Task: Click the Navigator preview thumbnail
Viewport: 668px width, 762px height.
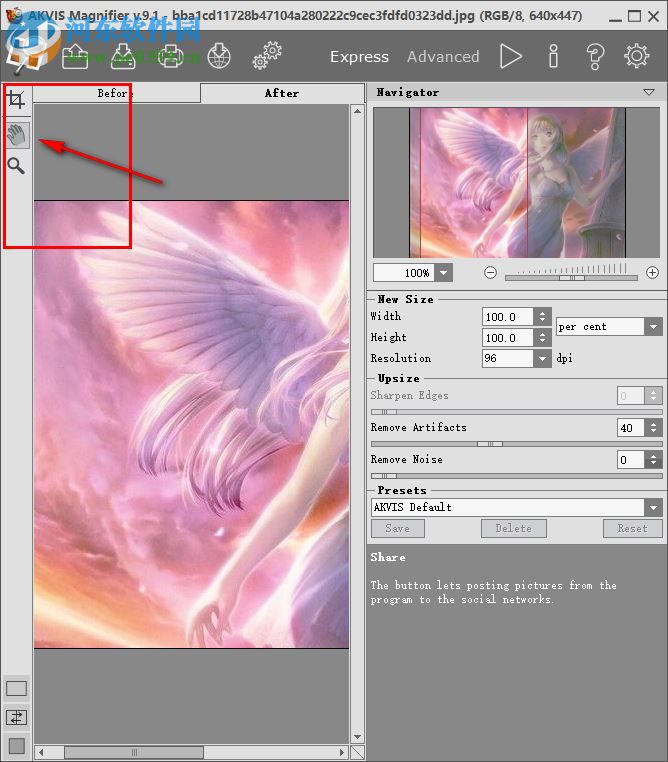Action: point(517,183)
